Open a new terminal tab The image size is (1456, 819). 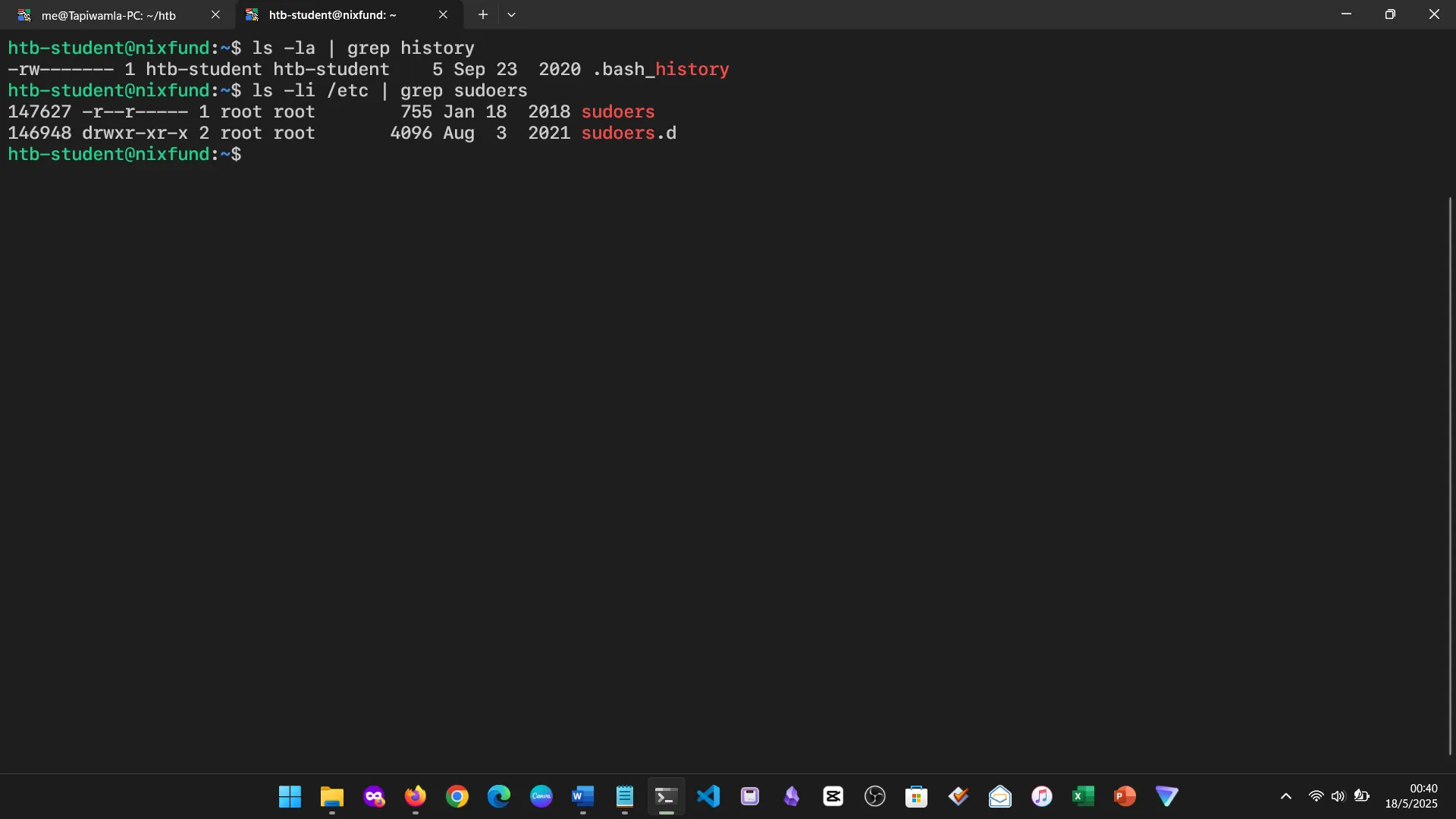click(482, 14)
